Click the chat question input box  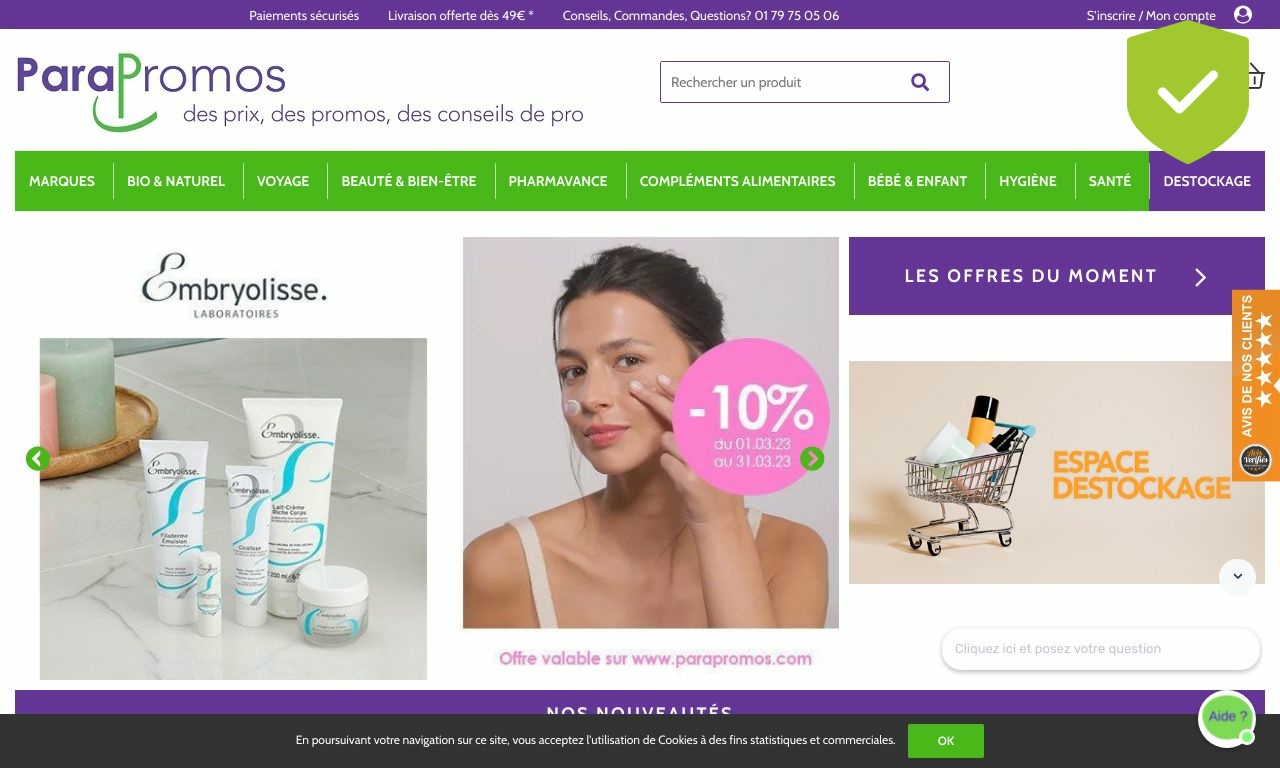pyautogui.click(x=1100, y=649)
